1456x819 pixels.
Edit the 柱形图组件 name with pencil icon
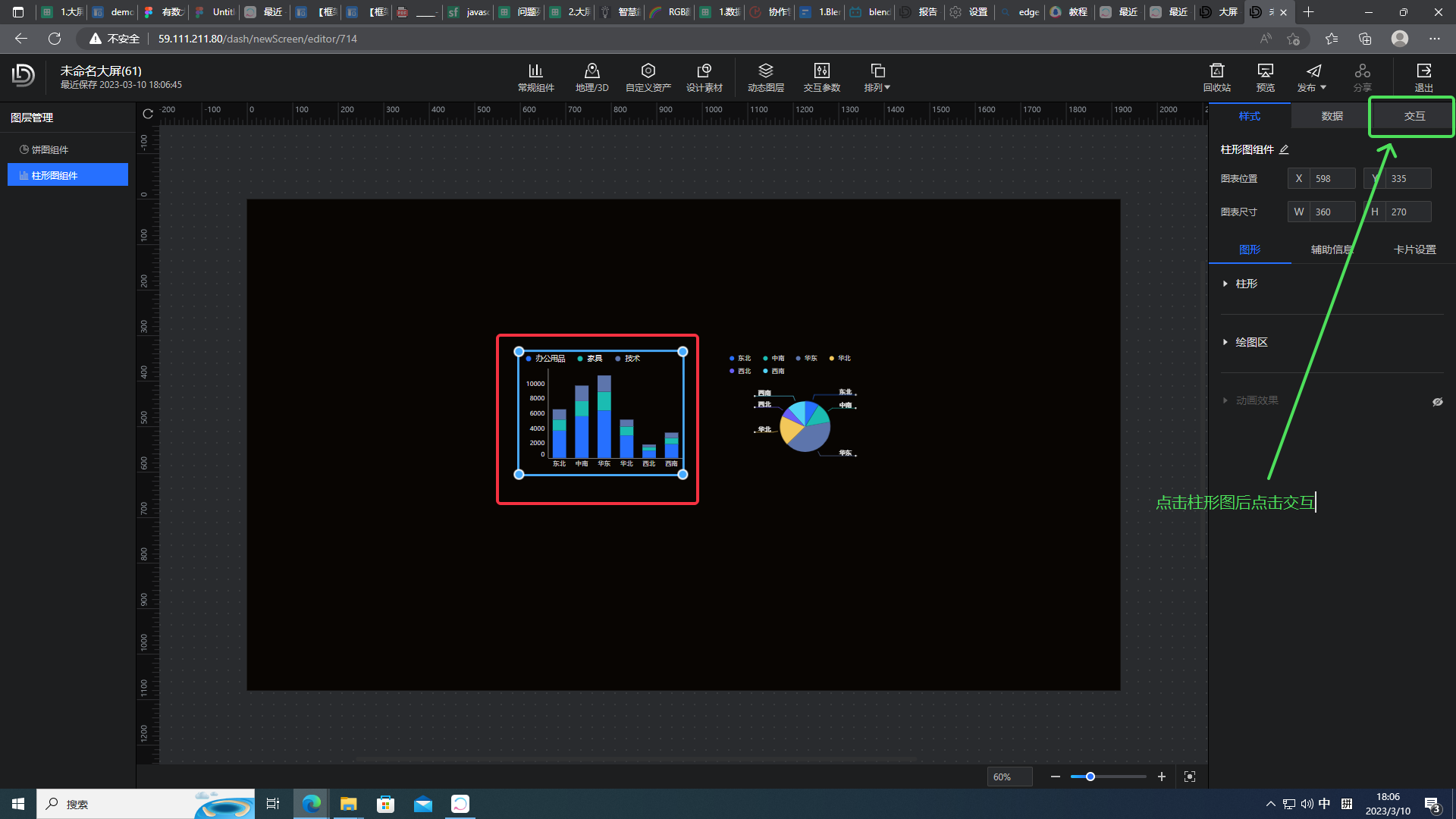click(x=1284, y=149)
